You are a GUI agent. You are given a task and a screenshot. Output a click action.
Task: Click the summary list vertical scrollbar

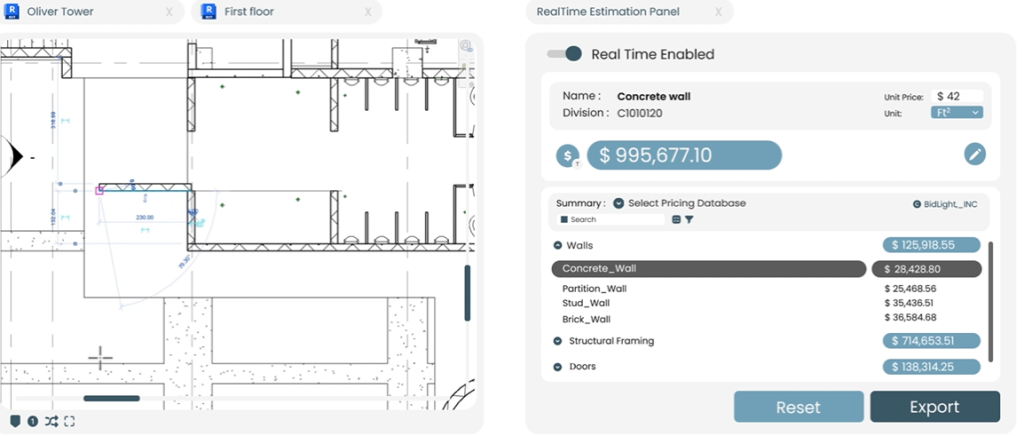(991, 302)
